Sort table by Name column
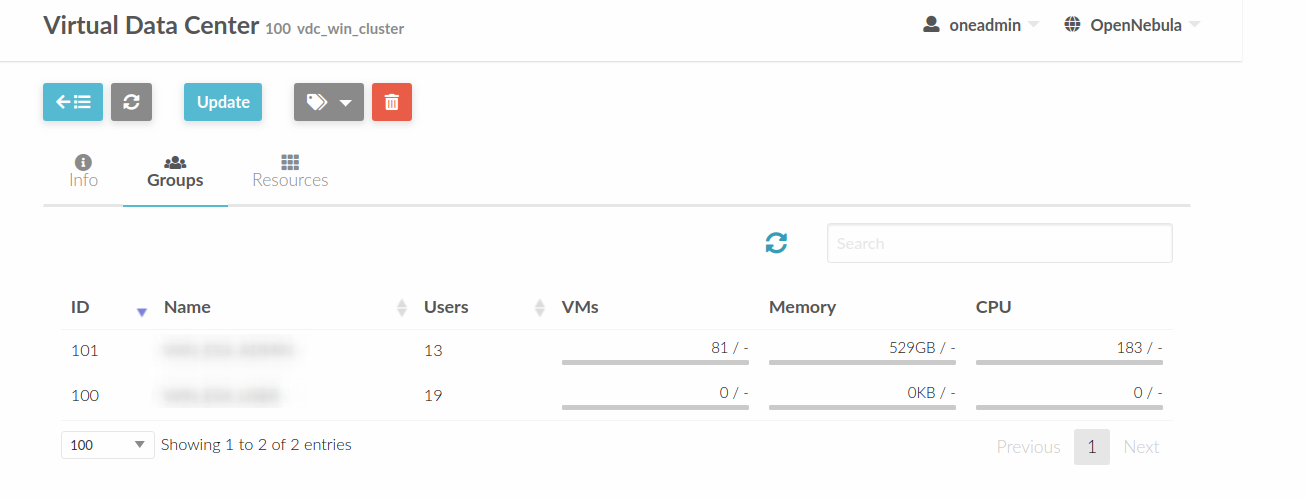The height and width of the screenshot is (499, 1305). [284, 307]
